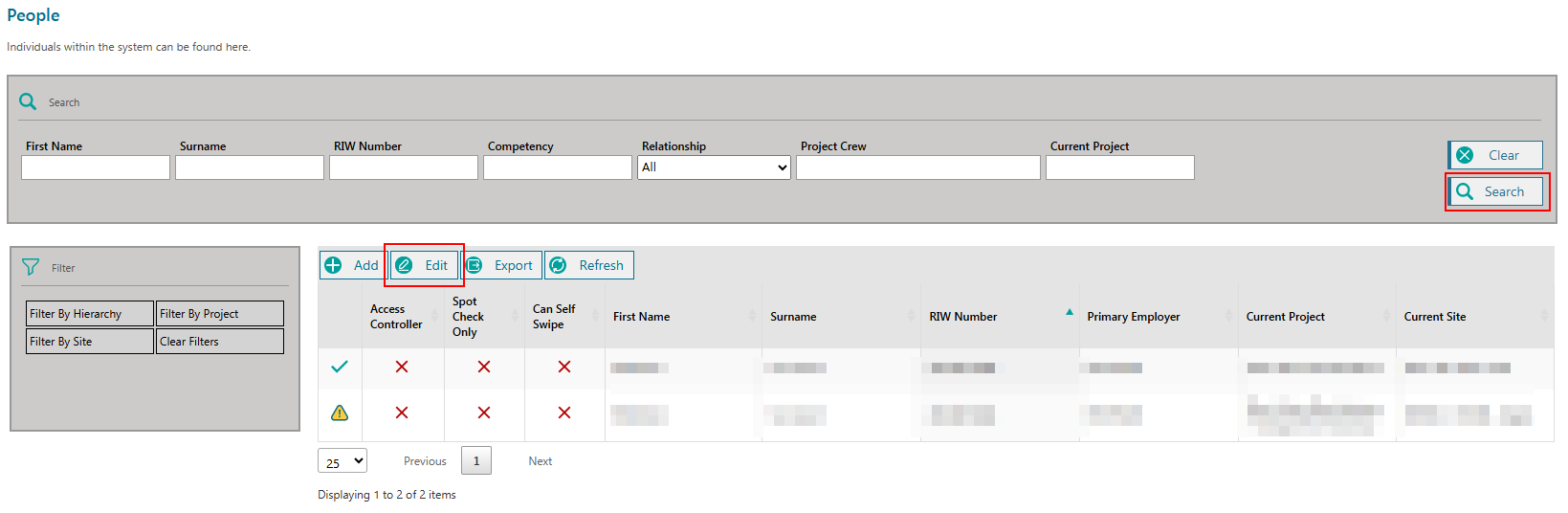Sort by RIW Number column header
The width and height of the screenshot is (1568, 513).
pyautogui.click(x=963, y=317)
